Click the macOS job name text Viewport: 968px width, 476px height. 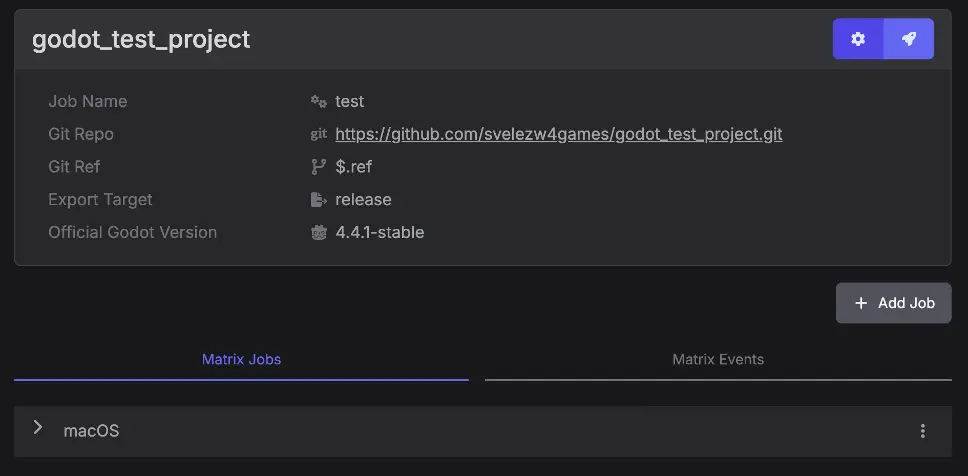[x=91, y=430]
